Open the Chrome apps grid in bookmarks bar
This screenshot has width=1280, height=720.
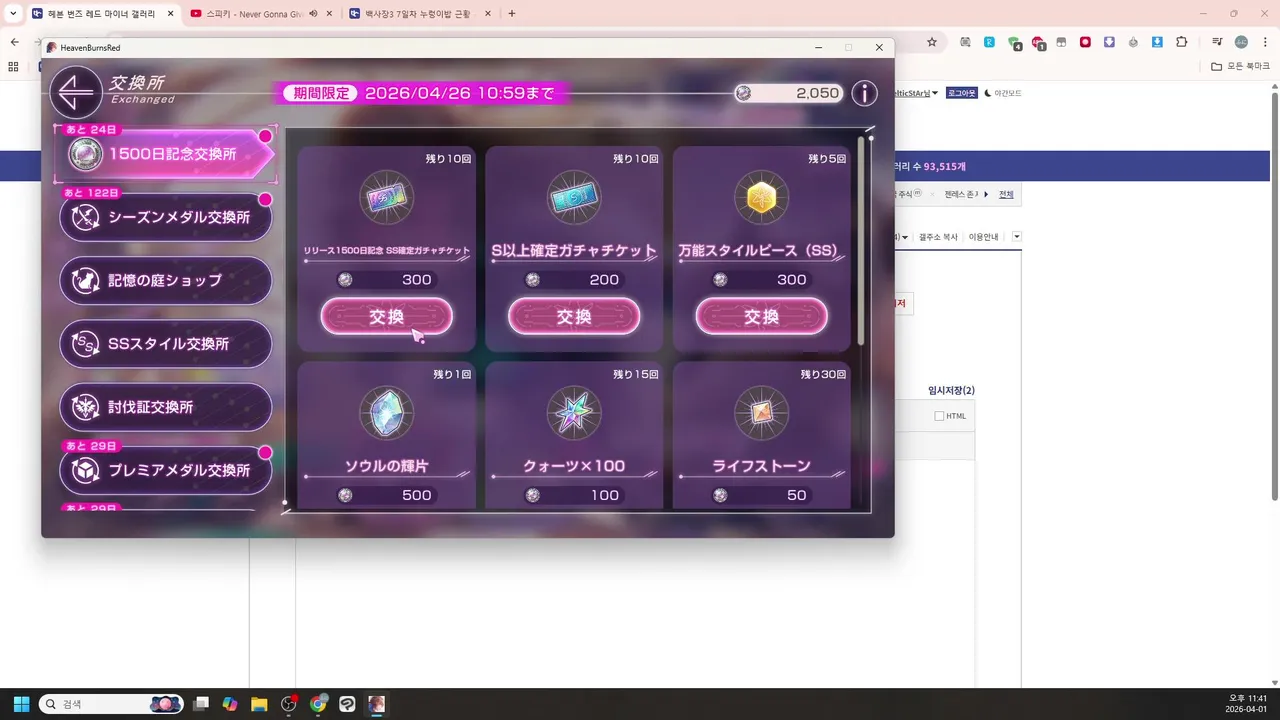13,66
